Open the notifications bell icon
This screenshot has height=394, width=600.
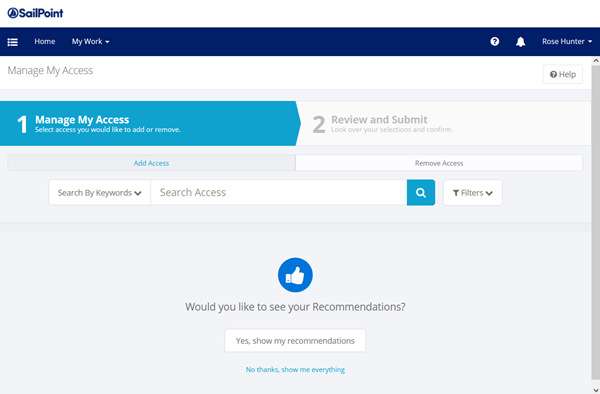520,42
